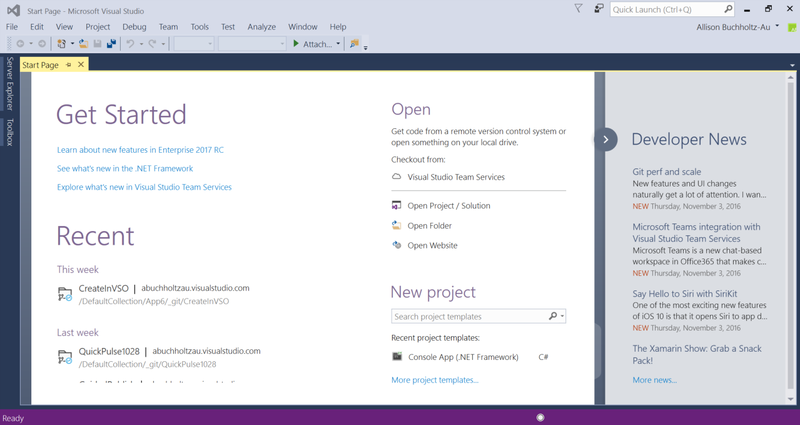Click the Undo toolbar icon
The width and height of the screenshot is (800, 425).
(131, 44)
